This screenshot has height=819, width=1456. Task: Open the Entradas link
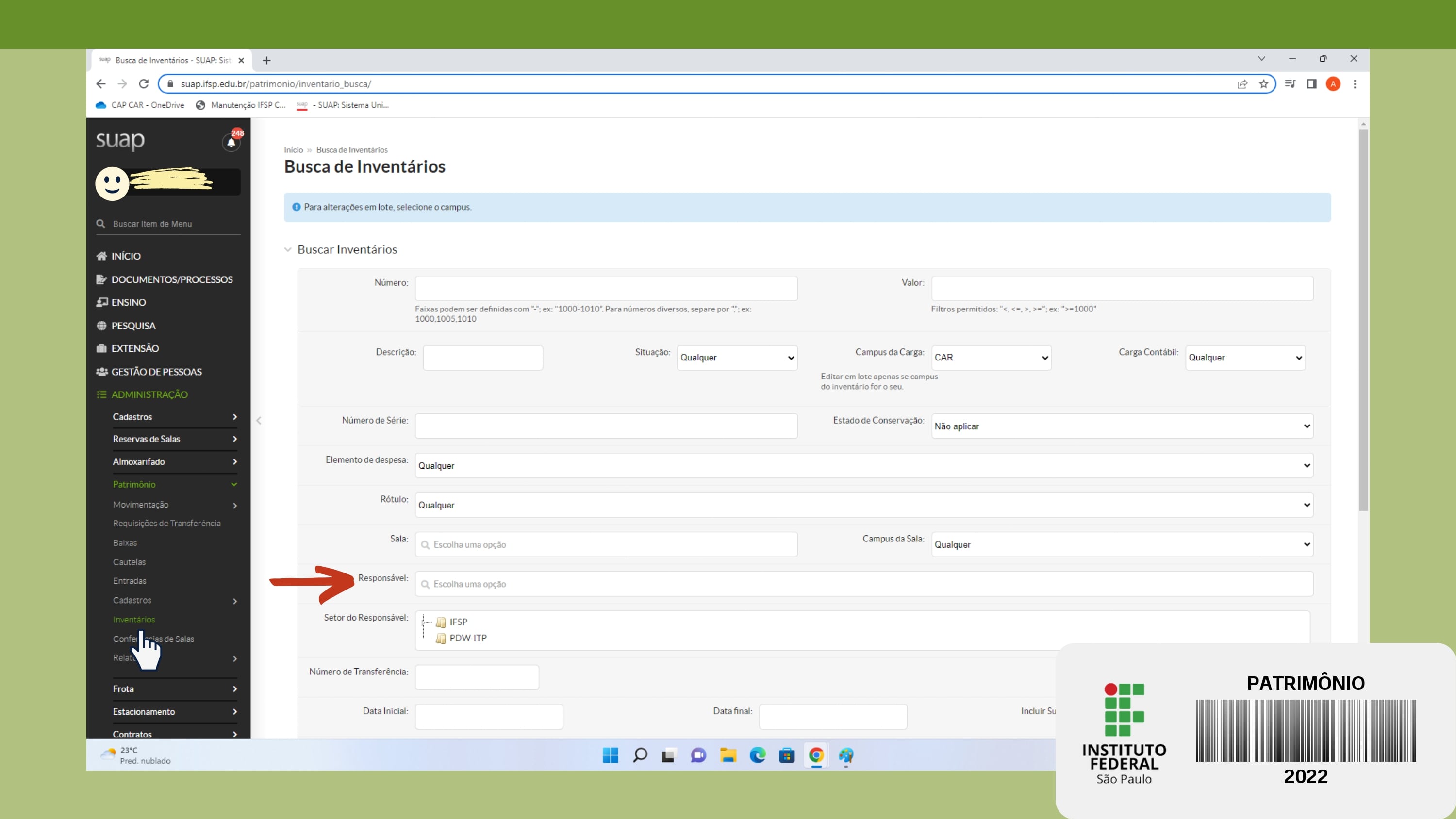click(x=130, y=581)
